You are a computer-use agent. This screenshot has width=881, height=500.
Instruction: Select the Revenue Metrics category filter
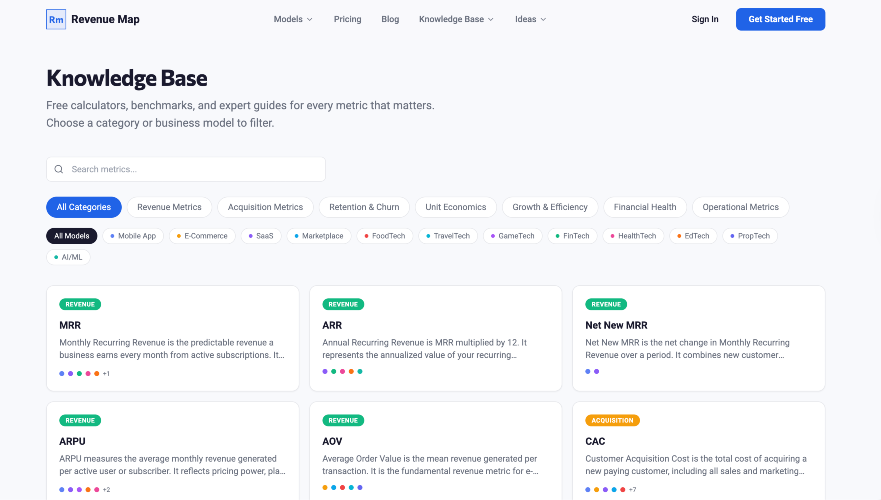169,207
